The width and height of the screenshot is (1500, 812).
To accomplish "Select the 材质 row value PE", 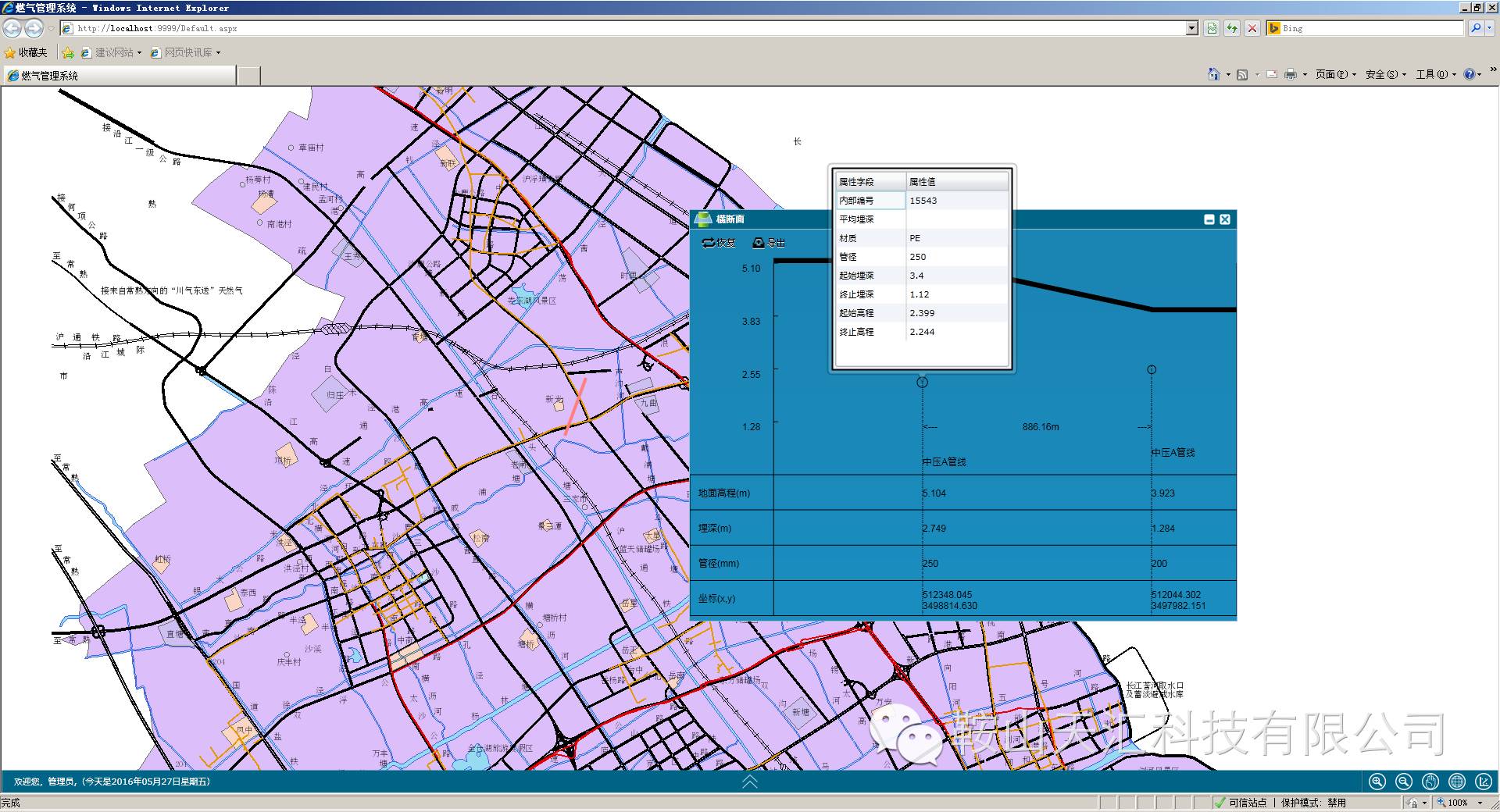I will pyautogui.click(x=958, y=238).
